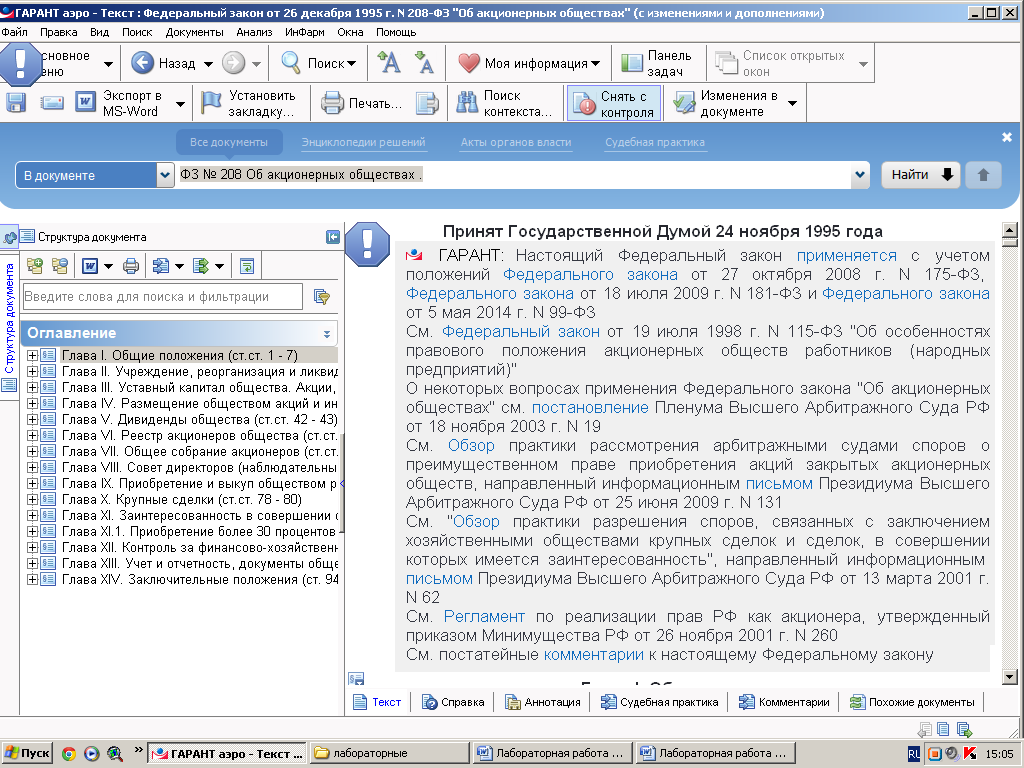The width and height of the screenshot is (1024, 768).
Task: Click Экспорт в MS-Word icon
Action: (x=85, y=103)
